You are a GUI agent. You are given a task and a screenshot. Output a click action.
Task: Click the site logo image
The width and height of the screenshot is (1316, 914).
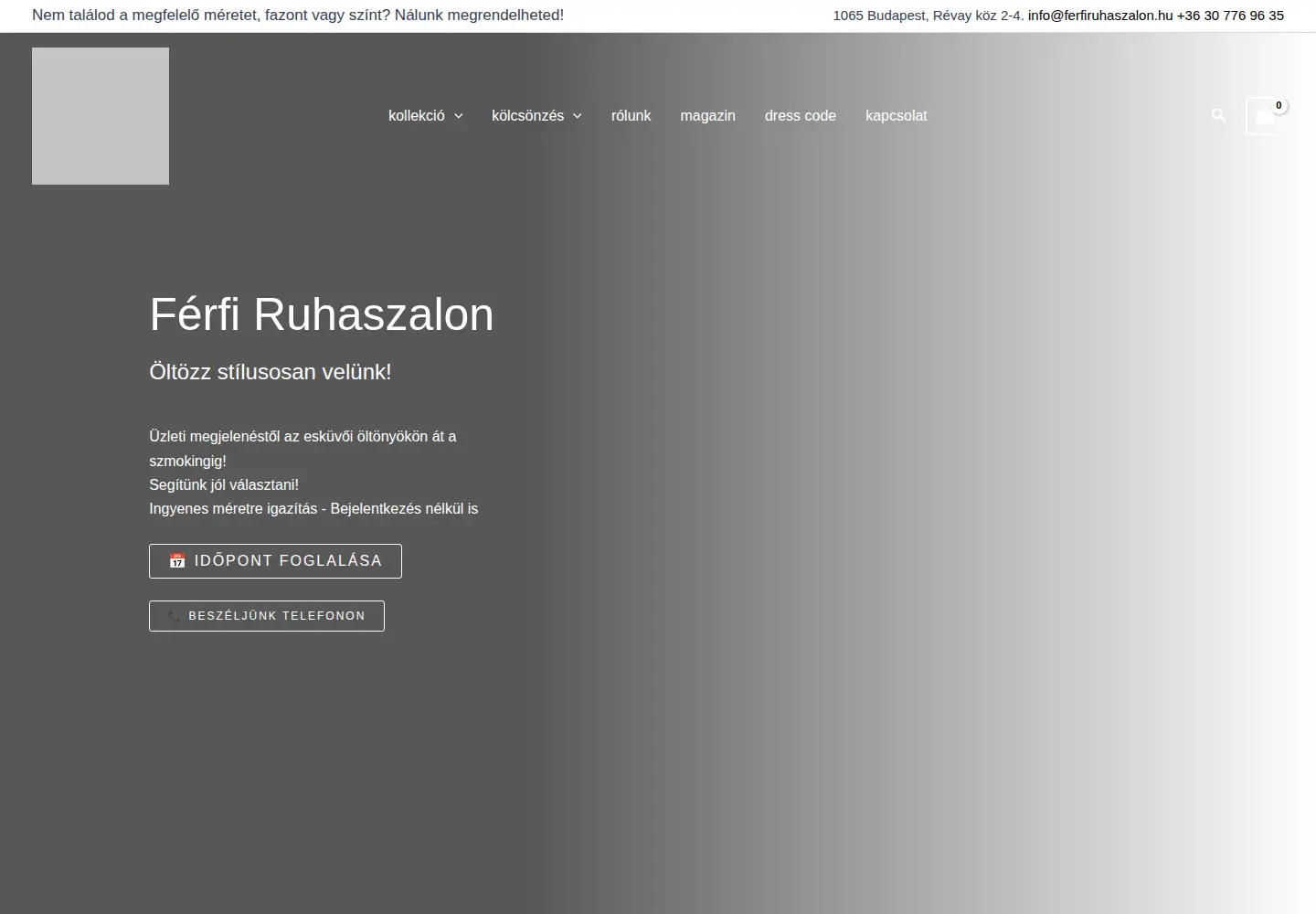(x=101, y=116)
